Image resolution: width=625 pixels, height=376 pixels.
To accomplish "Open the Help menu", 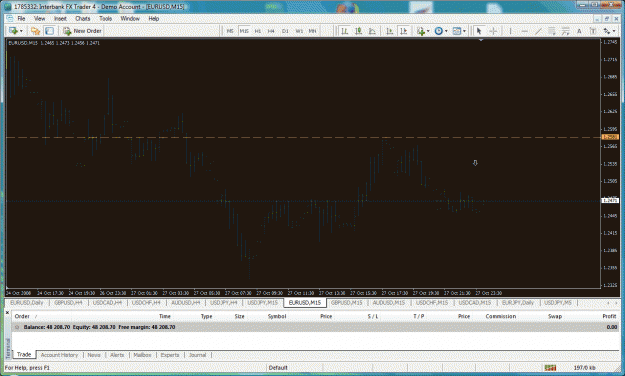I will (153, 18).
